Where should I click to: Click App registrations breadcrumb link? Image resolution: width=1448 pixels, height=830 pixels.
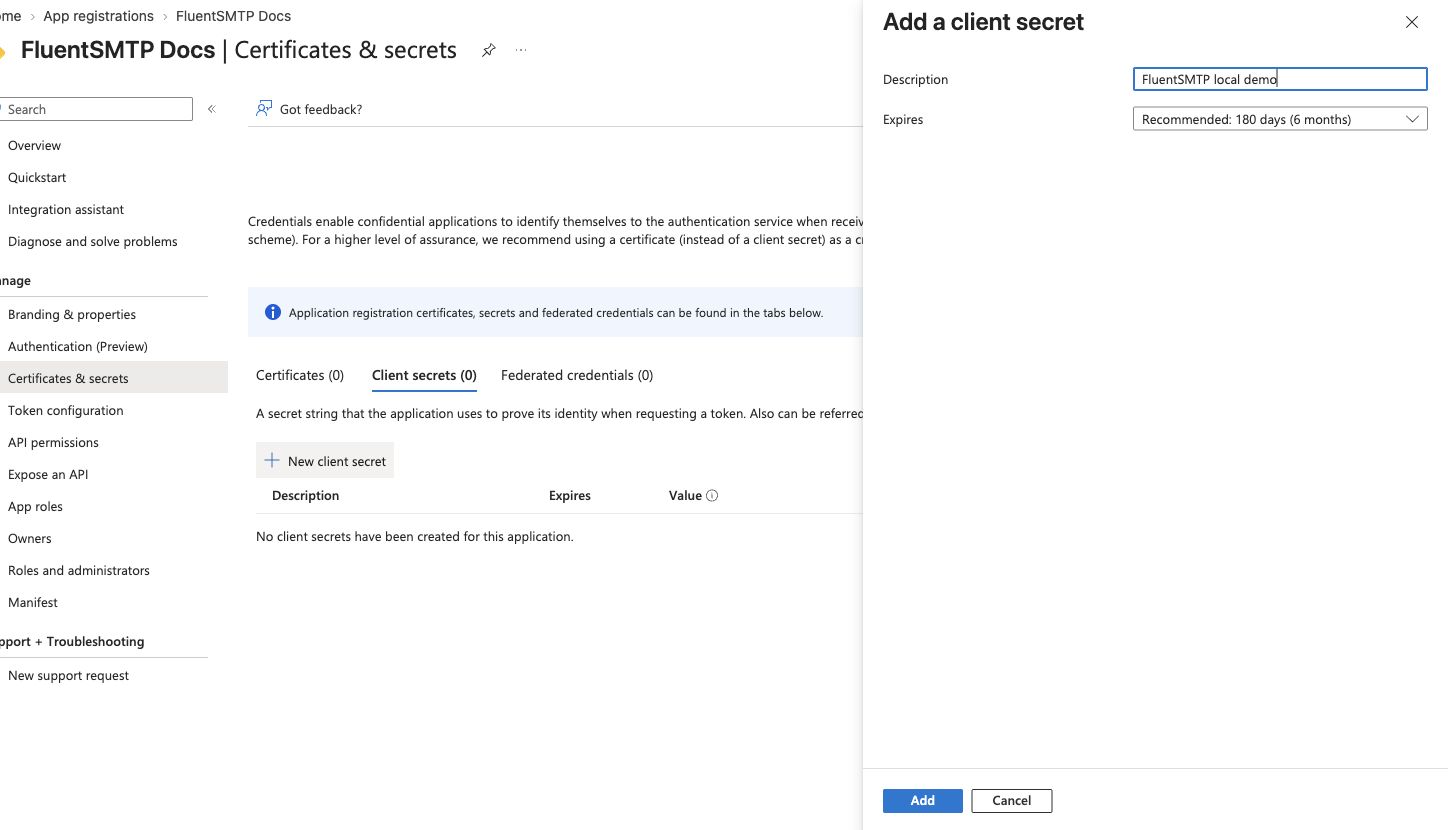click(x=99, y=16)
